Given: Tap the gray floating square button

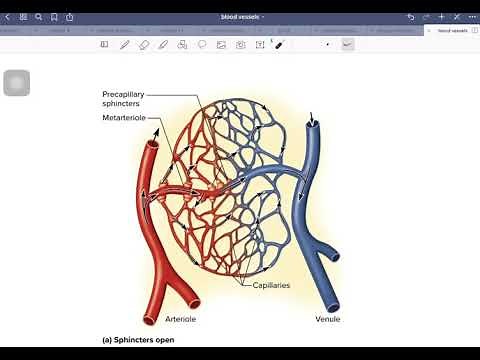Looking at the screenshot, I should tap(17, 83).
